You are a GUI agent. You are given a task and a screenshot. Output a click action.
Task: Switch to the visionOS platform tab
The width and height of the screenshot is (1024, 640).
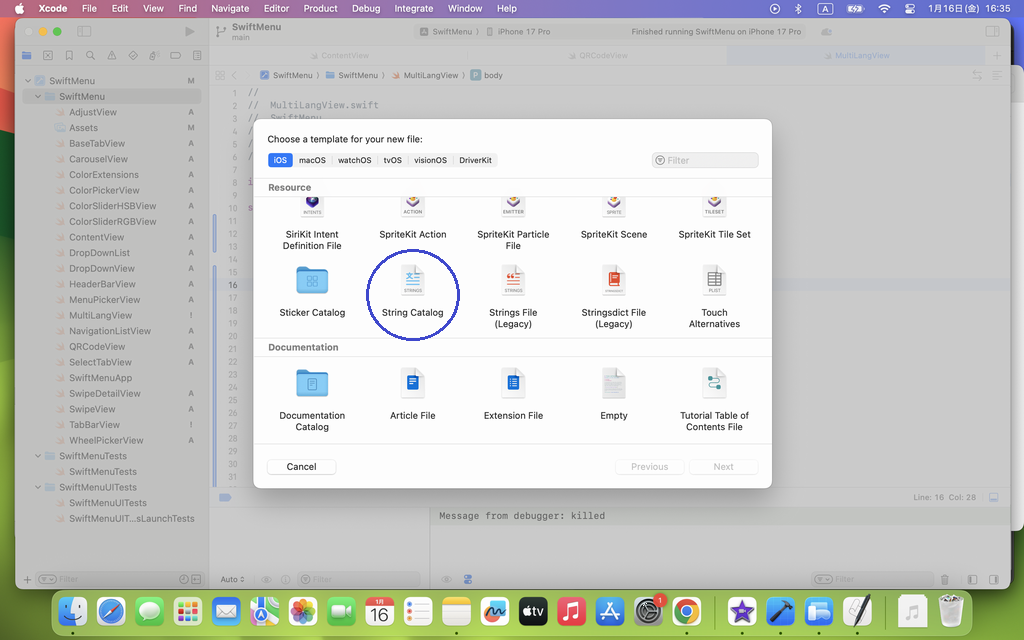tap(430, 160)
